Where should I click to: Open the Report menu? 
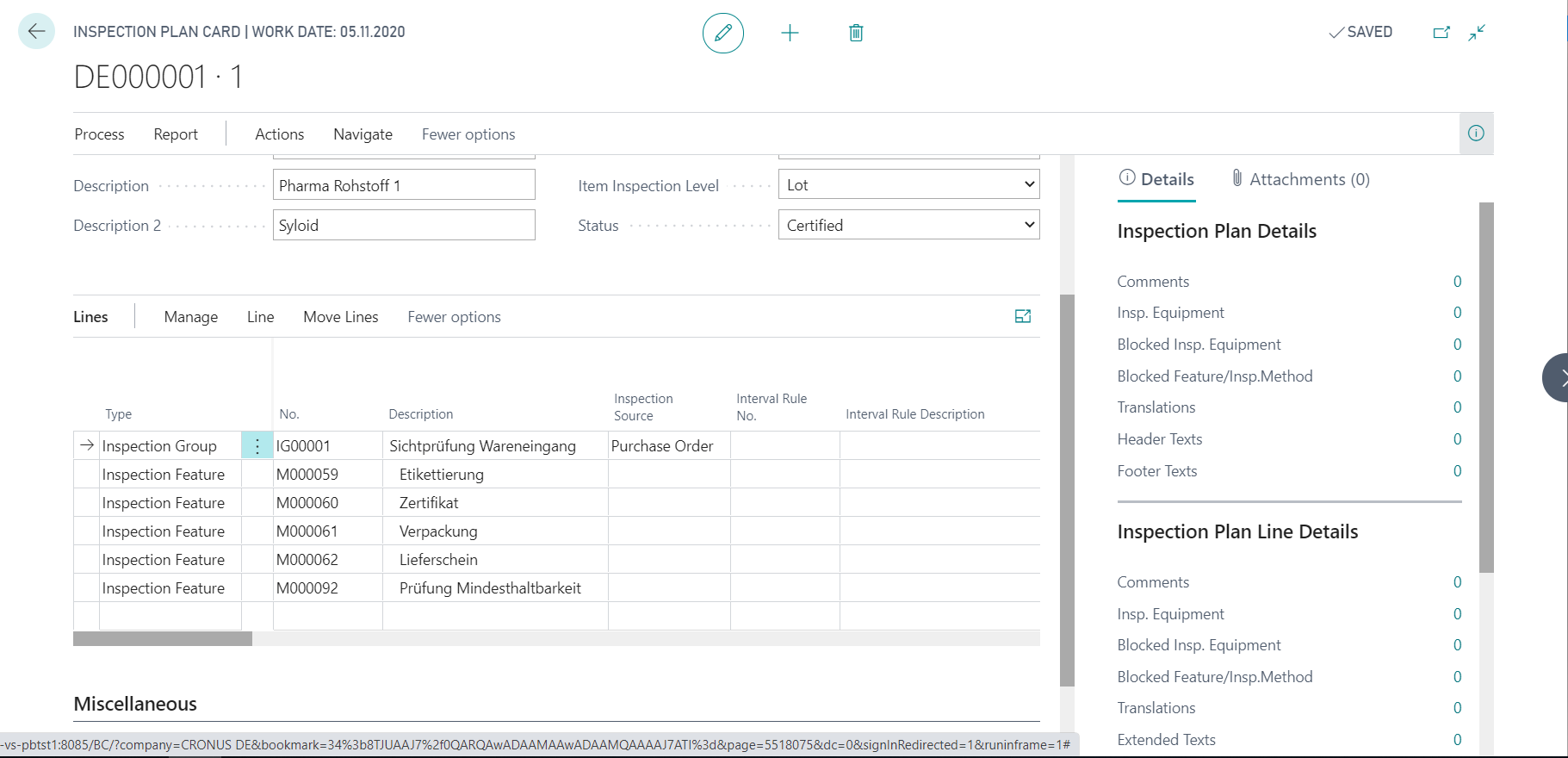coord(176,134)
